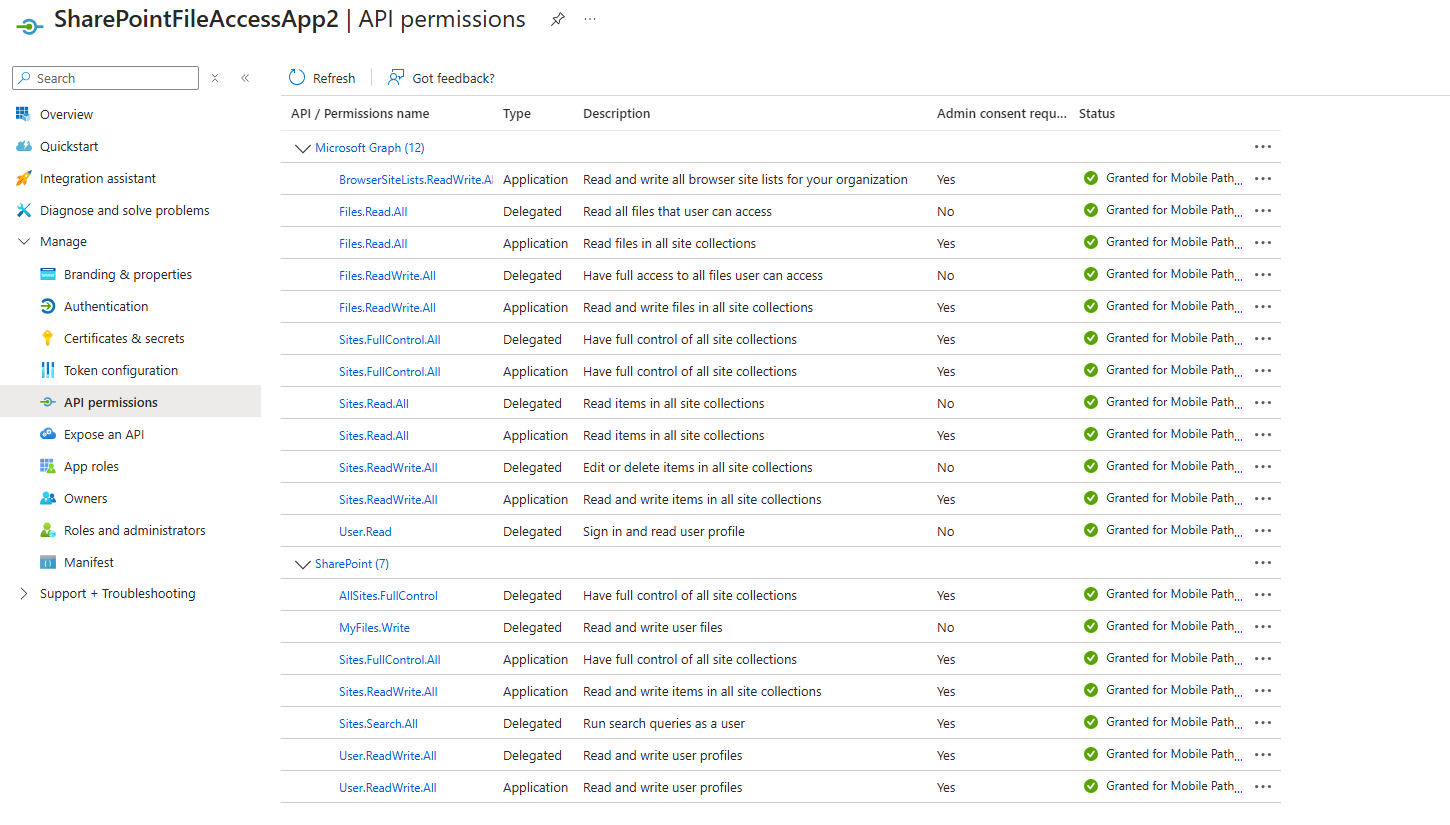Image resolution: width=1450 pixels, height=825 pixels.
Task: Click the Quickstart cloud icon
Action: (23, 146)
